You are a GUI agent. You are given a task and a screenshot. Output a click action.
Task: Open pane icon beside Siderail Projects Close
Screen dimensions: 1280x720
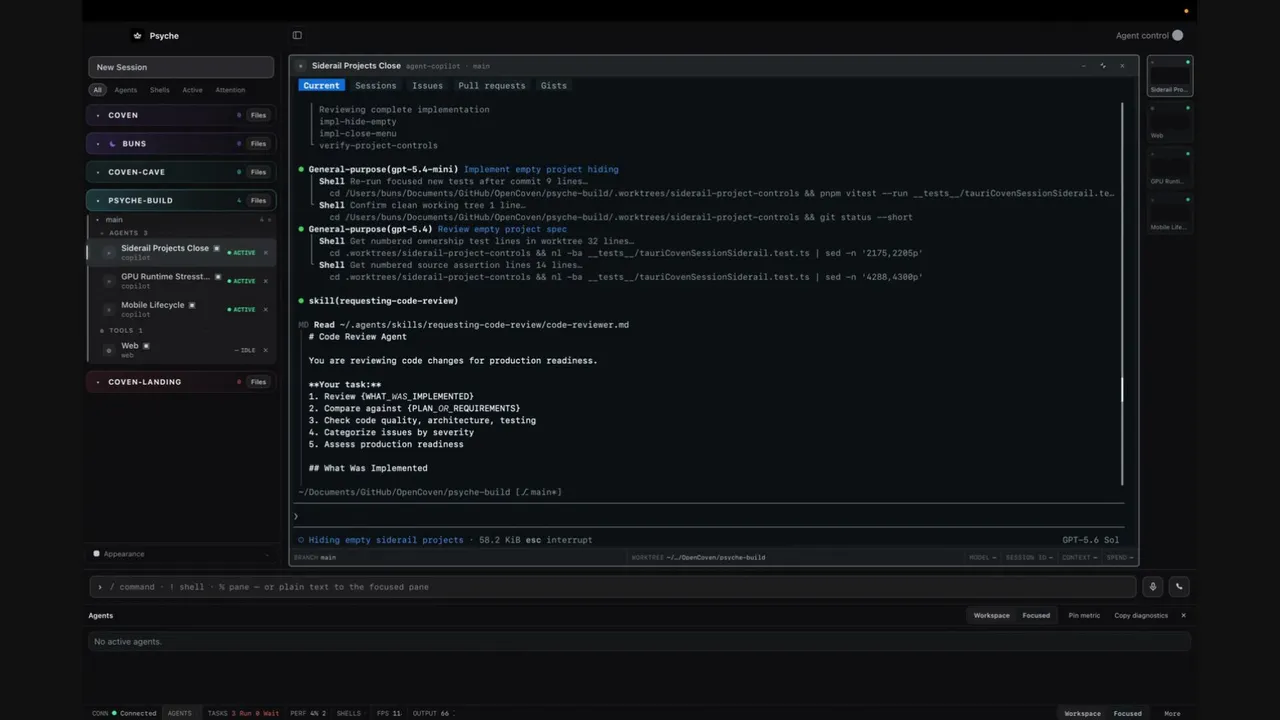[217, 248]
